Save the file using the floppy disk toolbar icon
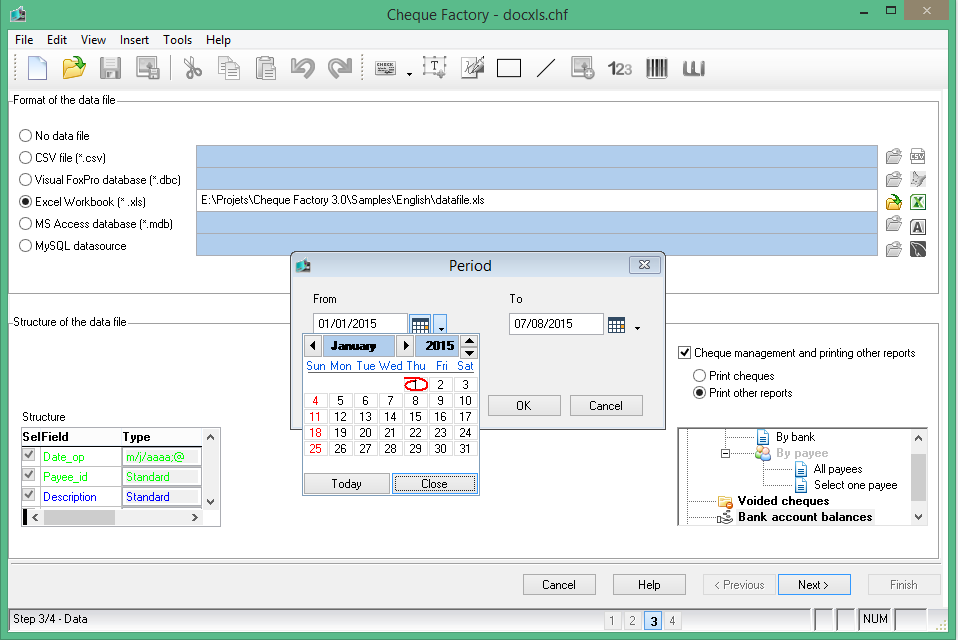This screenshot has height=640, width=958. coord(110,68)
